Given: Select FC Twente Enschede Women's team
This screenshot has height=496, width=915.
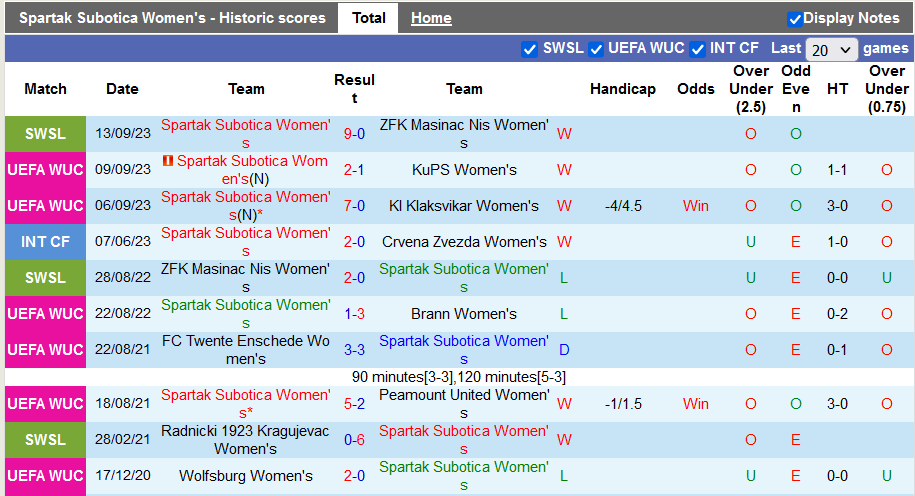Looking at the screenshot, I should [246, 350].
